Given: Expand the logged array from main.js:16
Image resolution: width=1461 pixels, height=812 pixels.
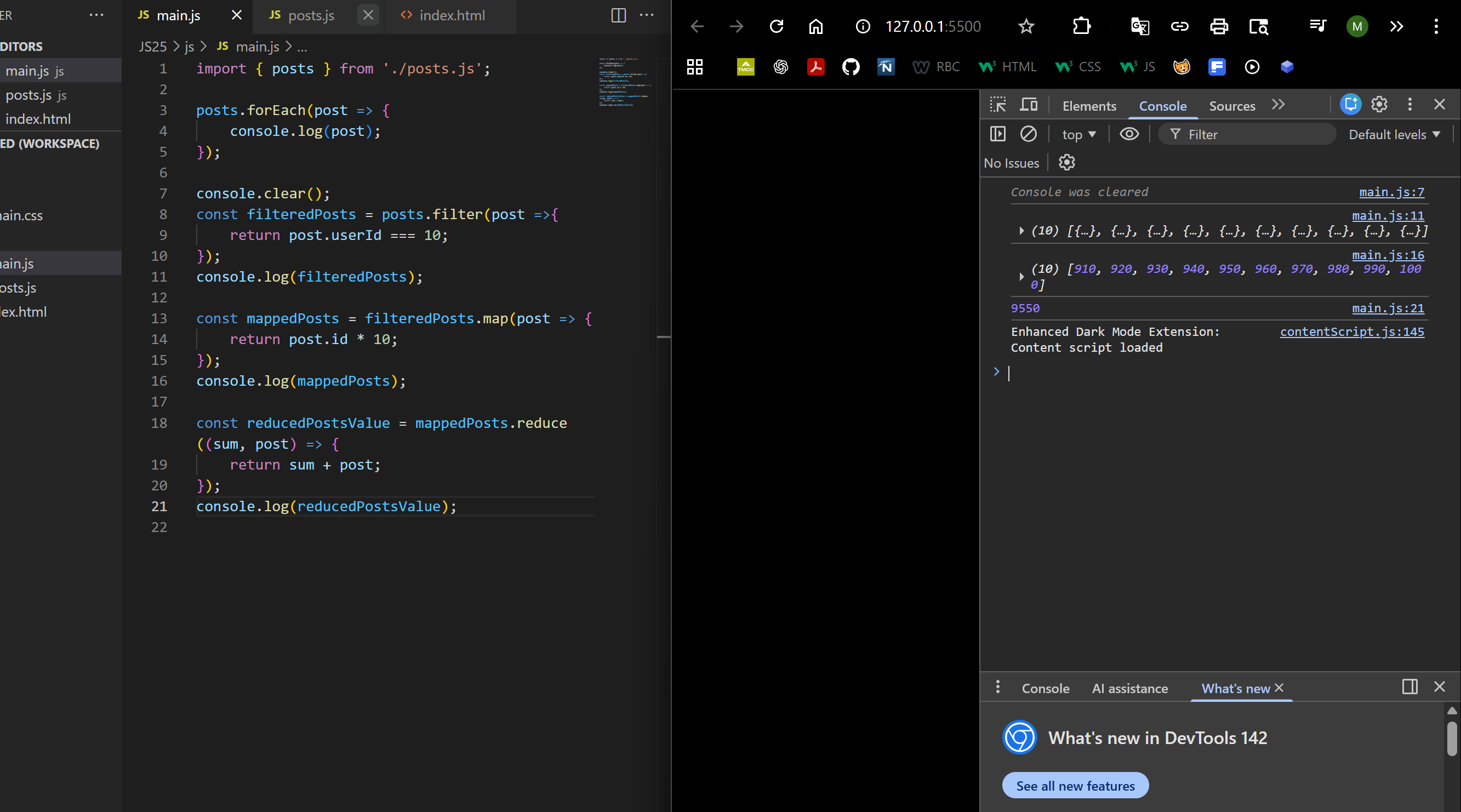Looking at the screenshot, I should tap(1021, 277).
